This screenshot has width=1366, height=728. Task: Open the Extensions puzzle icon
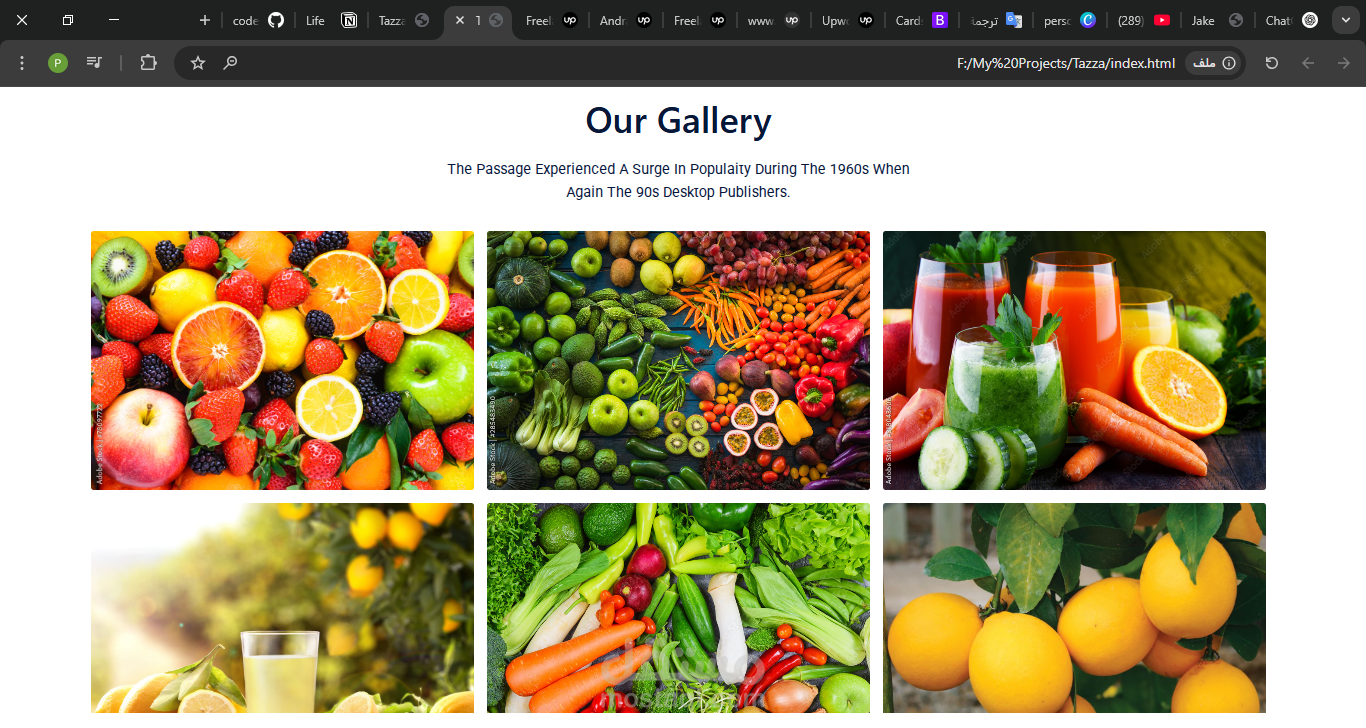[x=148, y=63]
